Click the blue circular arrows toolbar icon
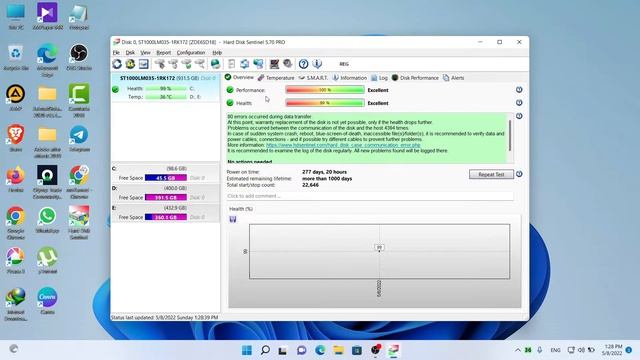640x360 pixels. click(244, 64)
